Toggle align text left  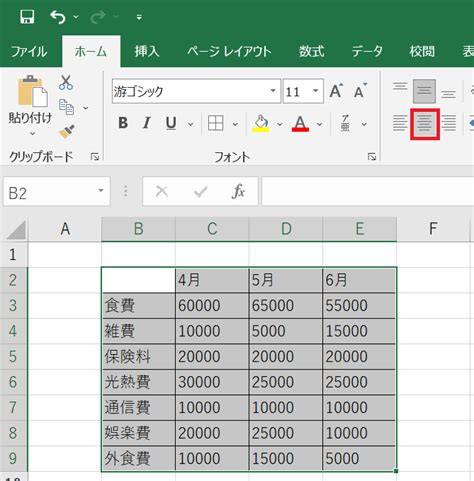400,123
